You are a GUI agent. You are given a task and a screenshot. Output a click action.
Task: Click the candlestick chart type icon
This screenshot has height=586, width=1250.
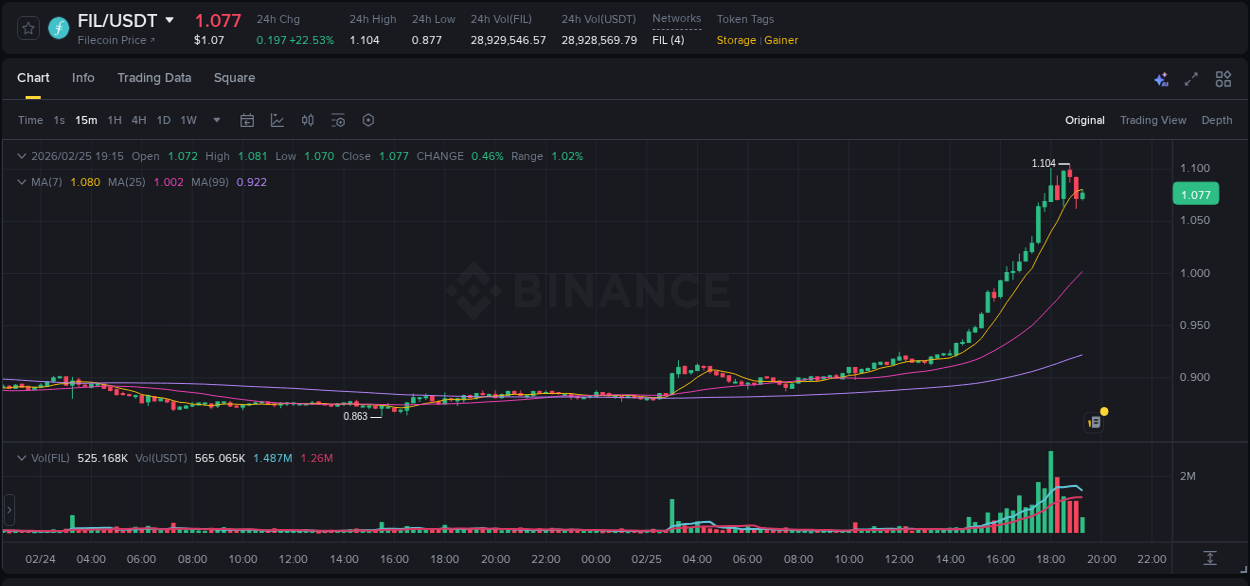[x=307, y=120]
